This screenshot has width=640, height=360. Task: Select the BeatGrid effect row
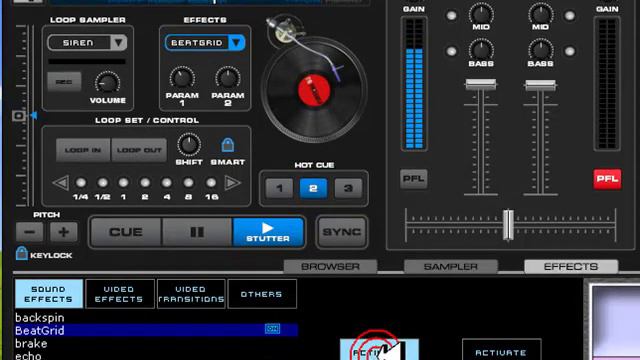point(156,330)
